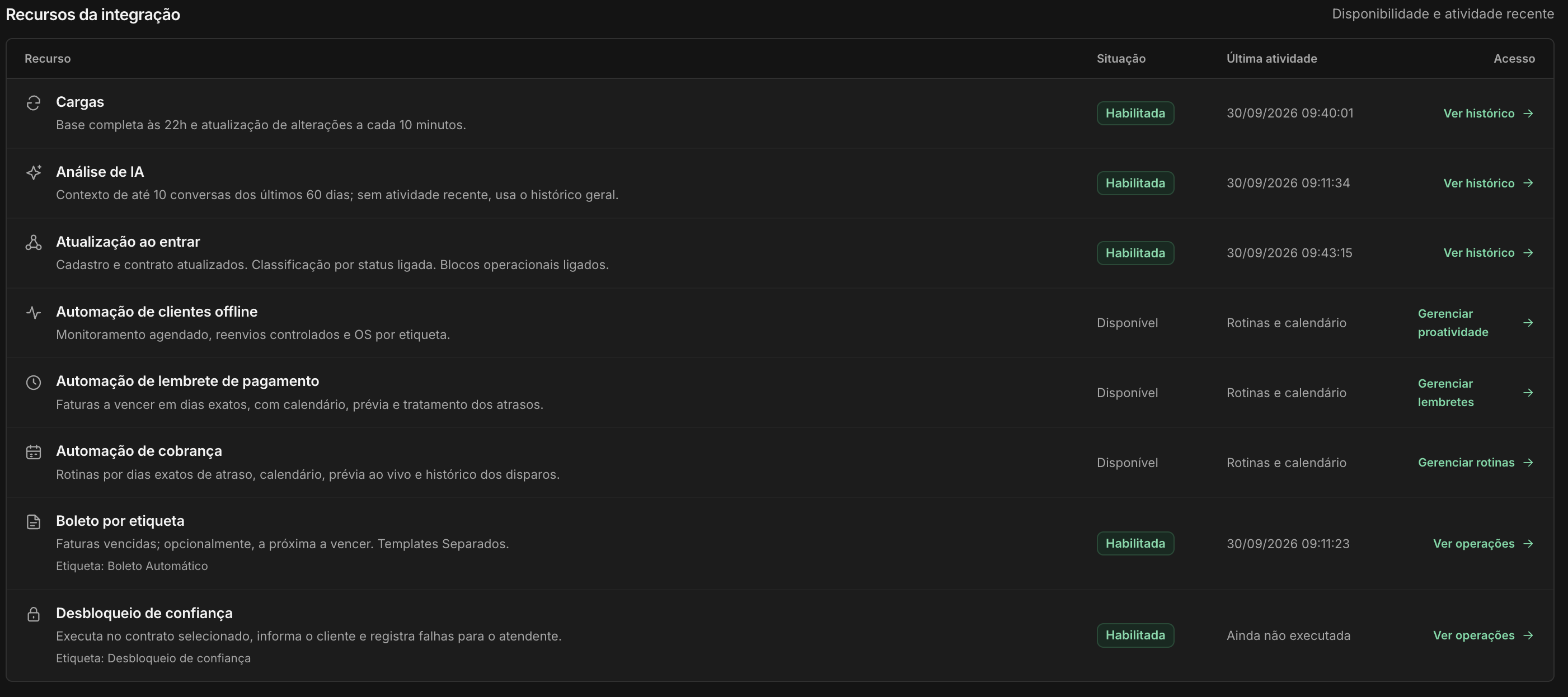Click the arrow icon after Gerenciar proatividade

click(x=1528, y=323)
